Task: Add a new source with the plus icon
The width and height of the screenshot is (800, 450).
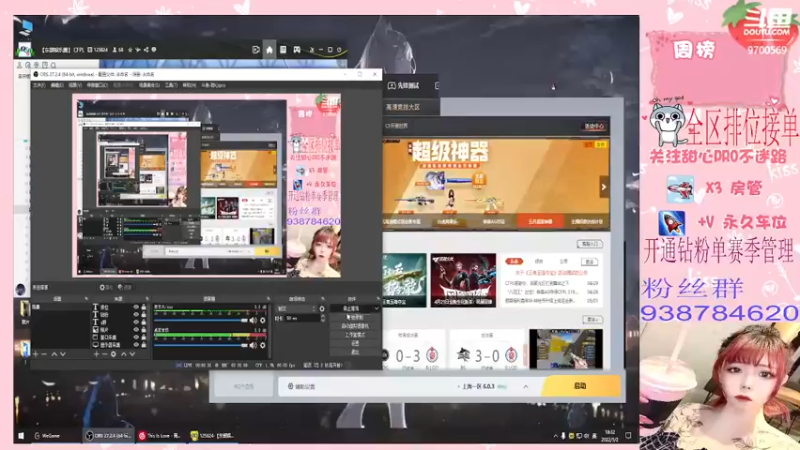Action: point(96,354)
